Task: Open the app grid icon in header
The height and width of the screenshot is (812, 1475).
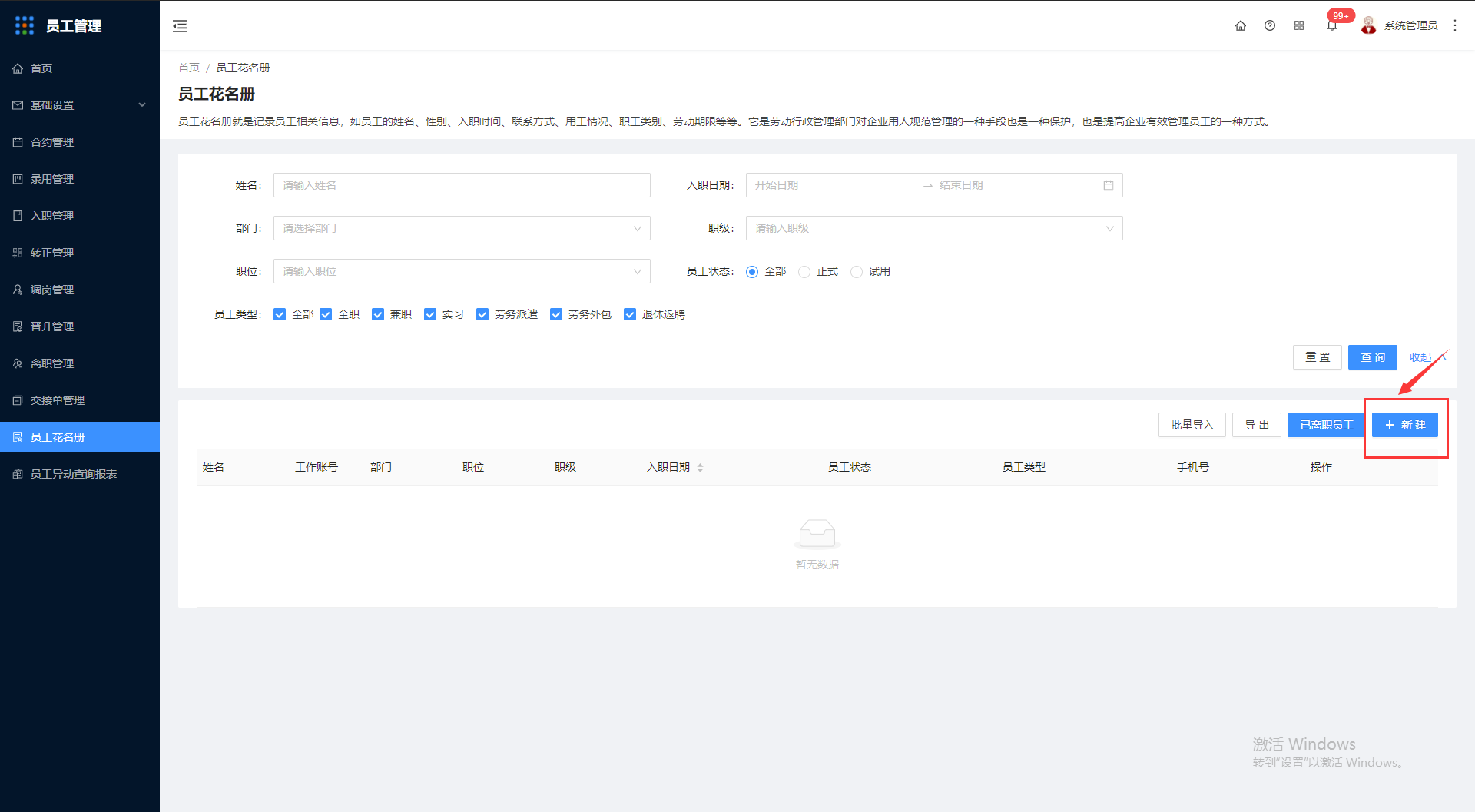Action: pos(1299,25)
